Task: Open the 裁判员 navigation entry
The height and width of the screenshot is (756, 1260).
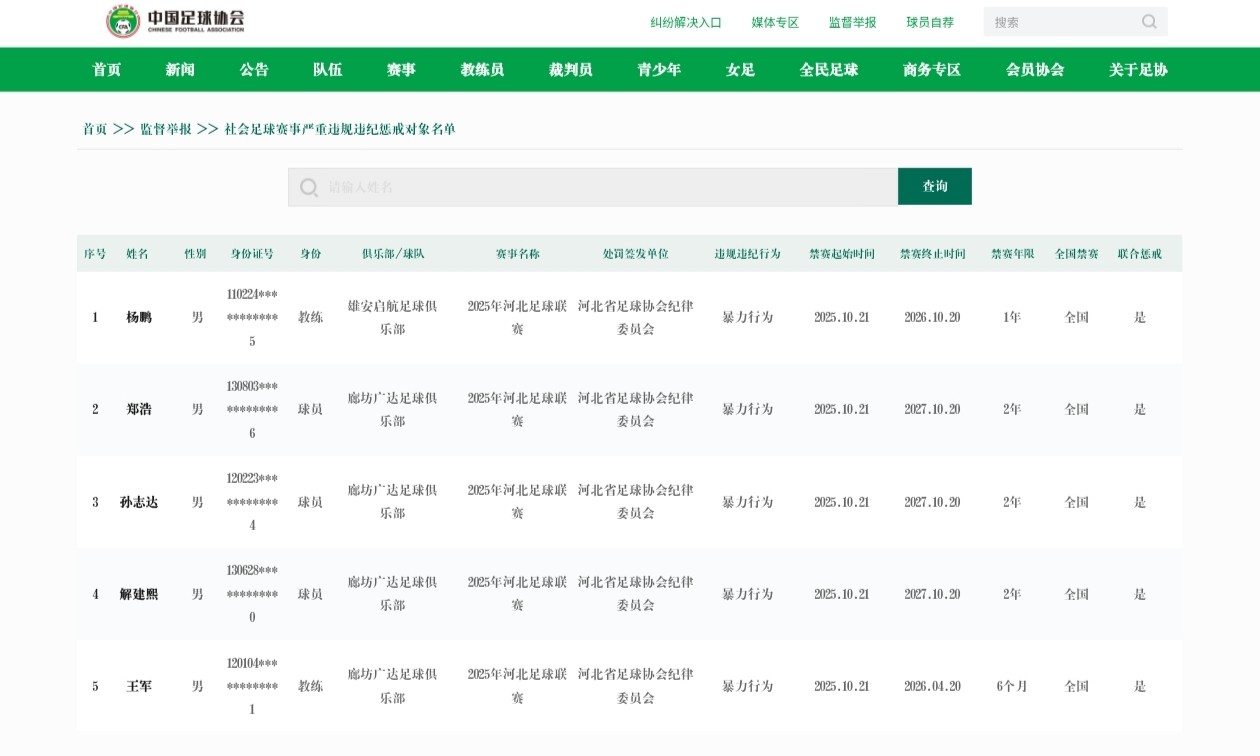Action: click(569, 69)
